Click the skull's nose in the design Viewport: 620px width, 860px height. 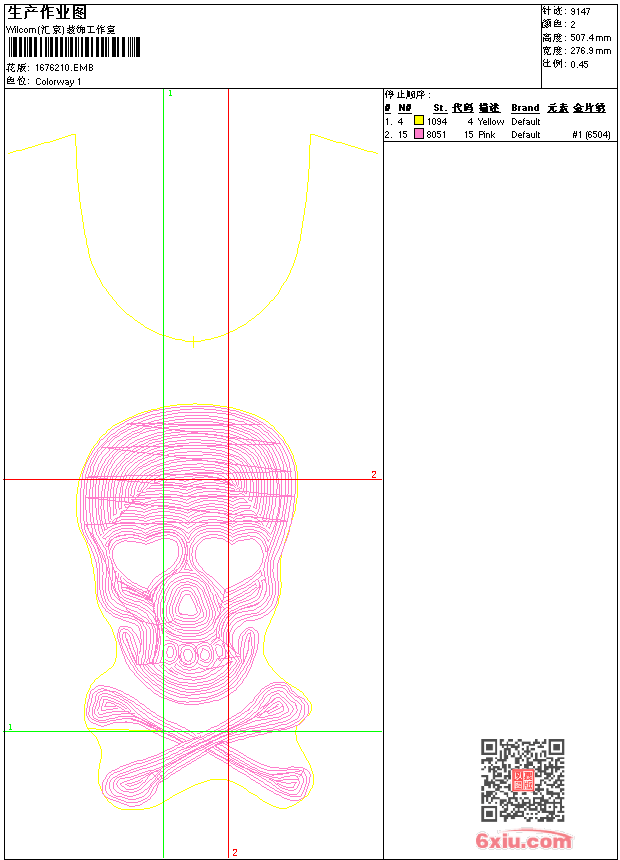click(185, 603)
